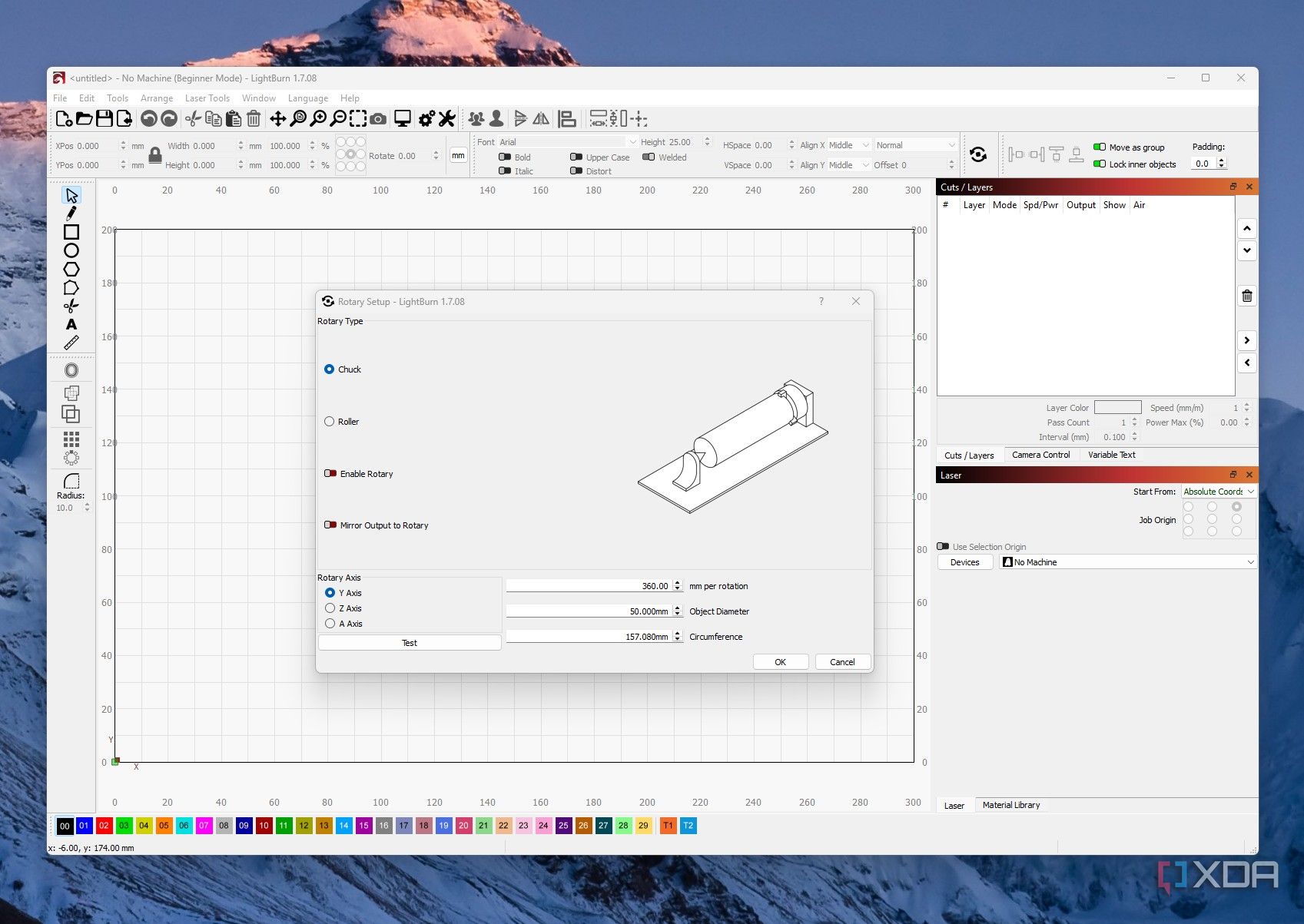The image size is (1304, 924).
Task: Open the Normal font style dropdown
Action: click(915, 145)
